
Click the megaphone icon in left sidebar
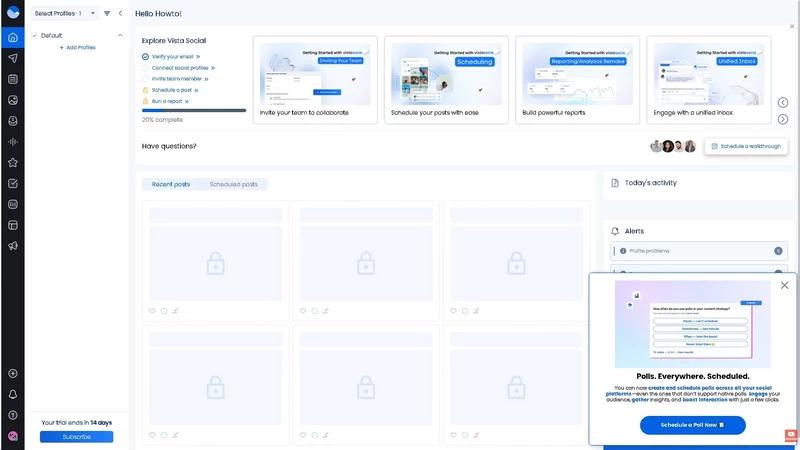pos(13,246)
